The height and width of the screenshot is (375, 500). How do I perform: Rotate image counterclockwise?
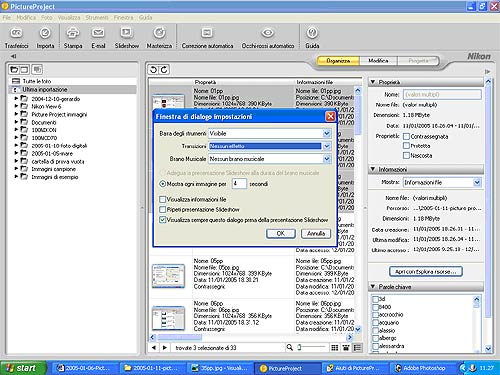point(153,70)
